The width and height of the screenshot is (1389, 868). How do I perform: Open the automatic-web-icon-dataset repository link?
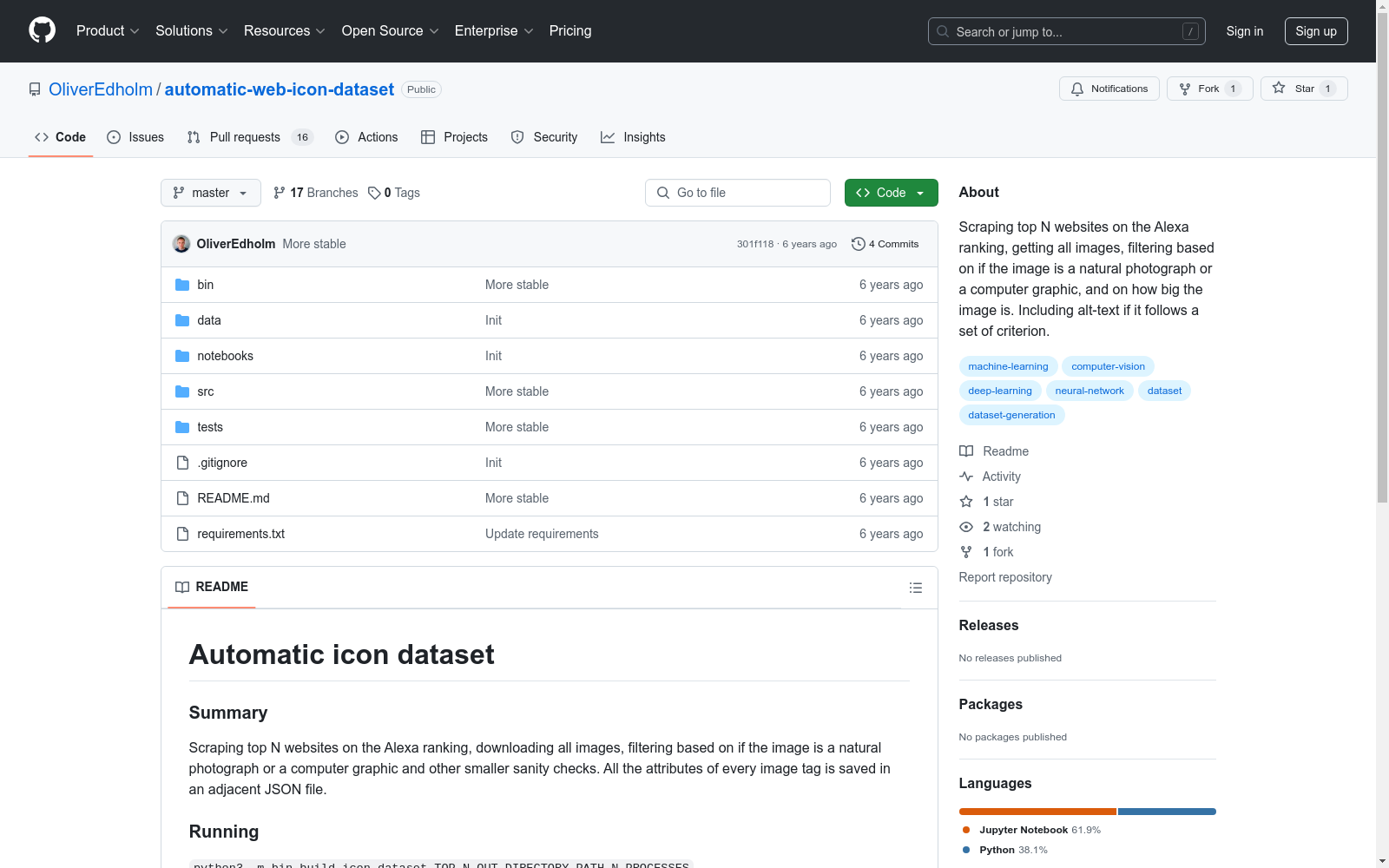pos(280,89)
